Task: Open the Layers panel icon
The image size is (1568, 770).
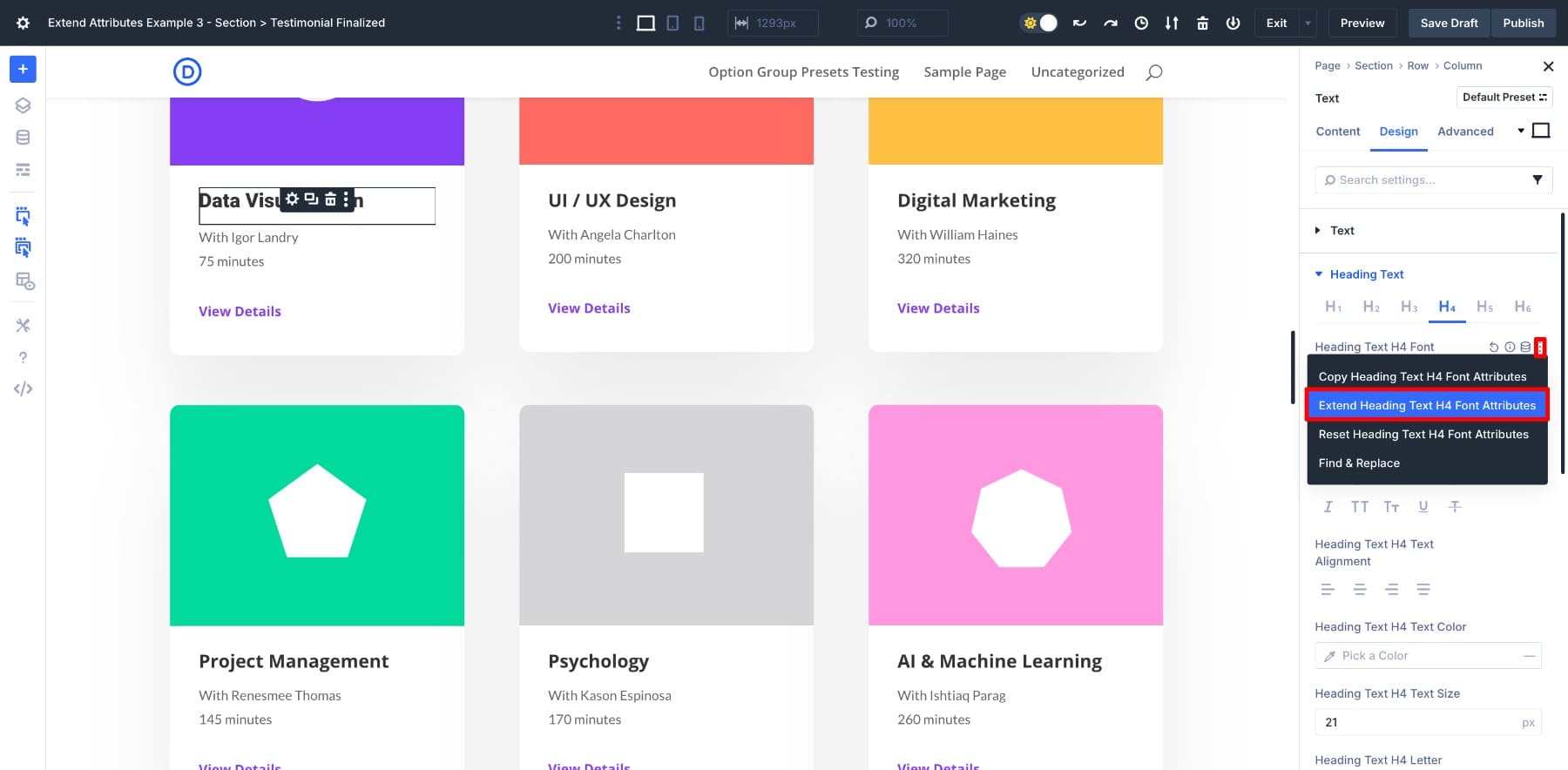Action: point(23,105)
